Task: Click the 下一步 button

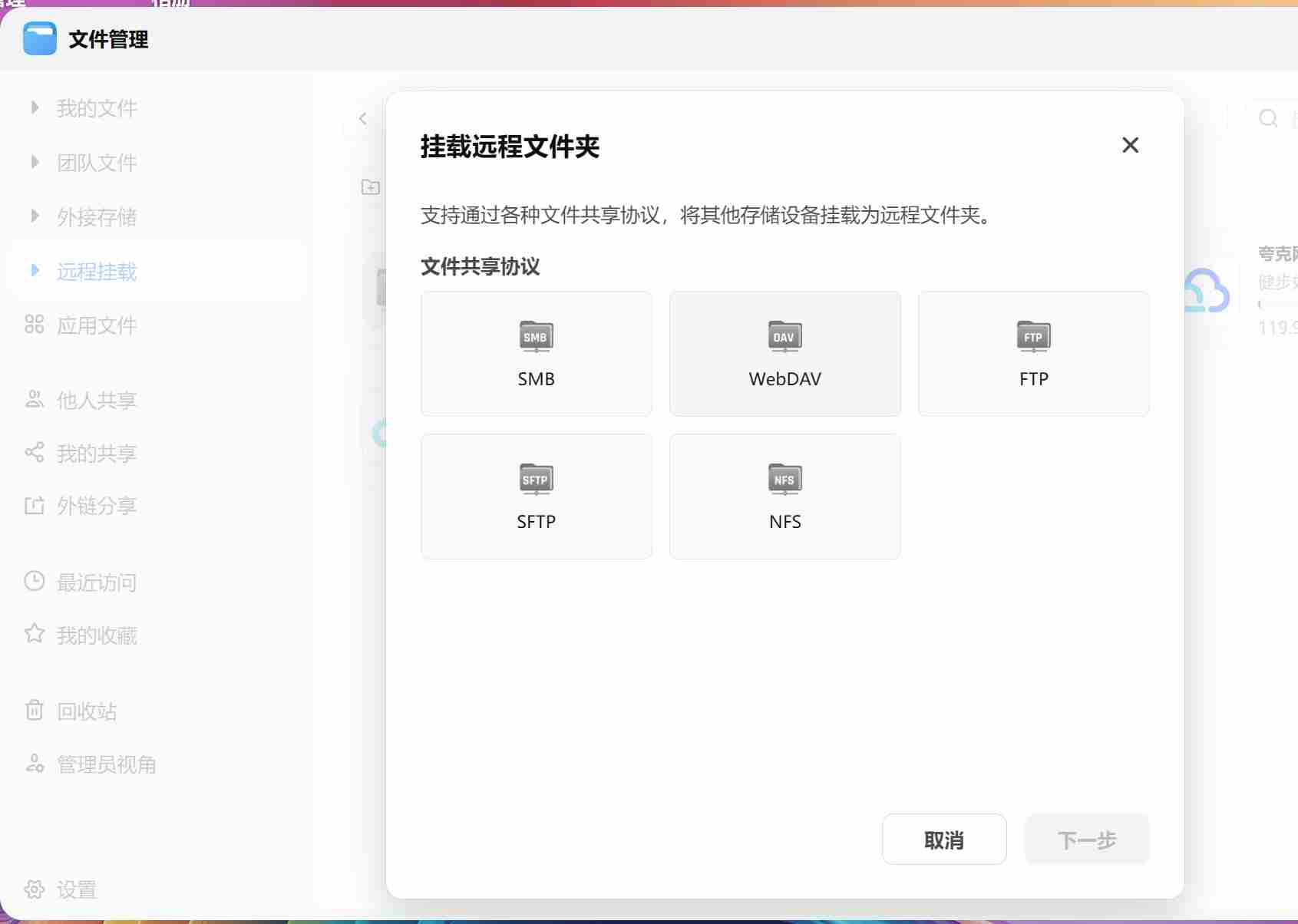Action: click(x=1087, y=840)
